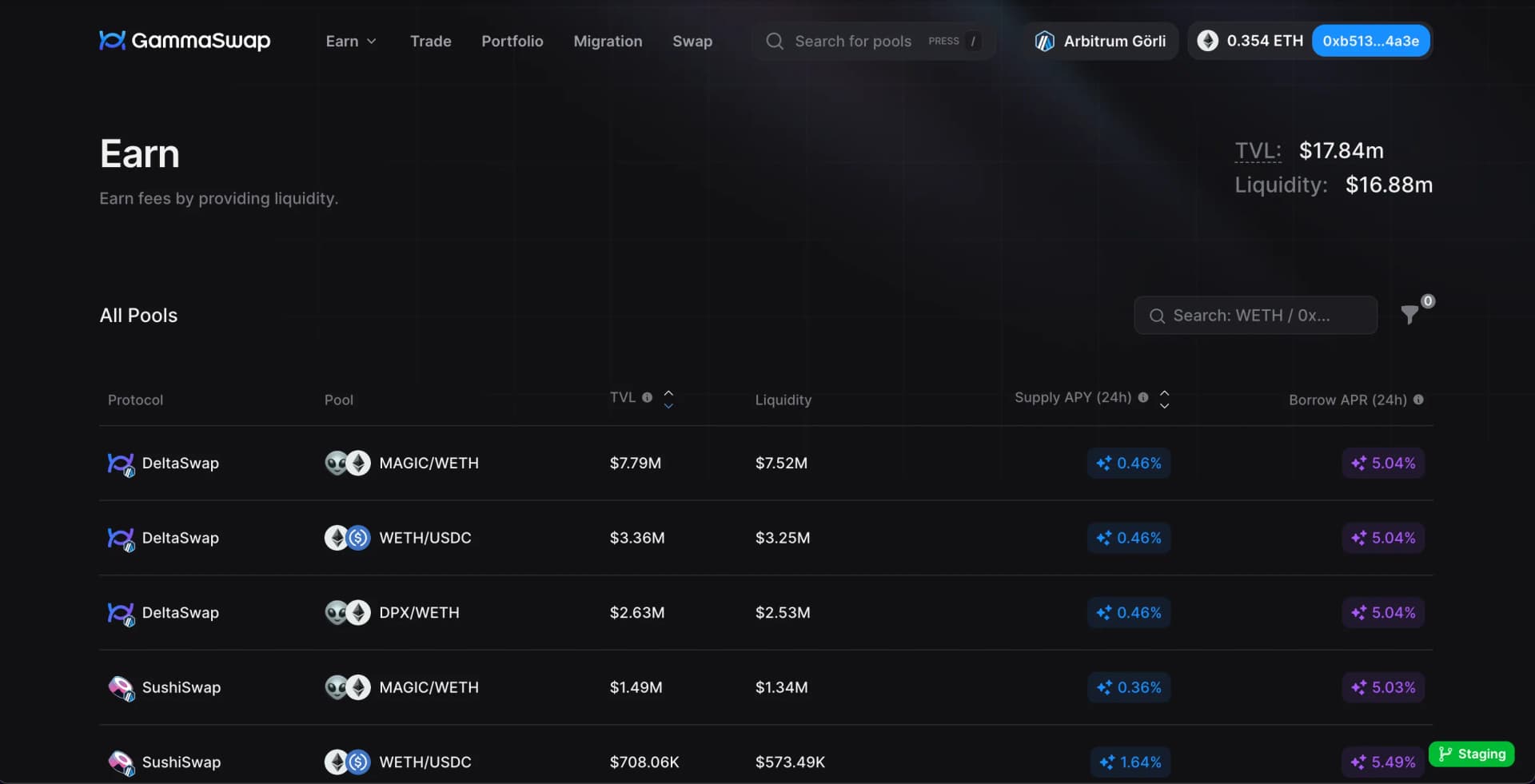Image resolution: width=1535 pixels, height=784 pixels.
Task: Open wallet menu 0xb513...4a3e
Action: (1370, 41)
